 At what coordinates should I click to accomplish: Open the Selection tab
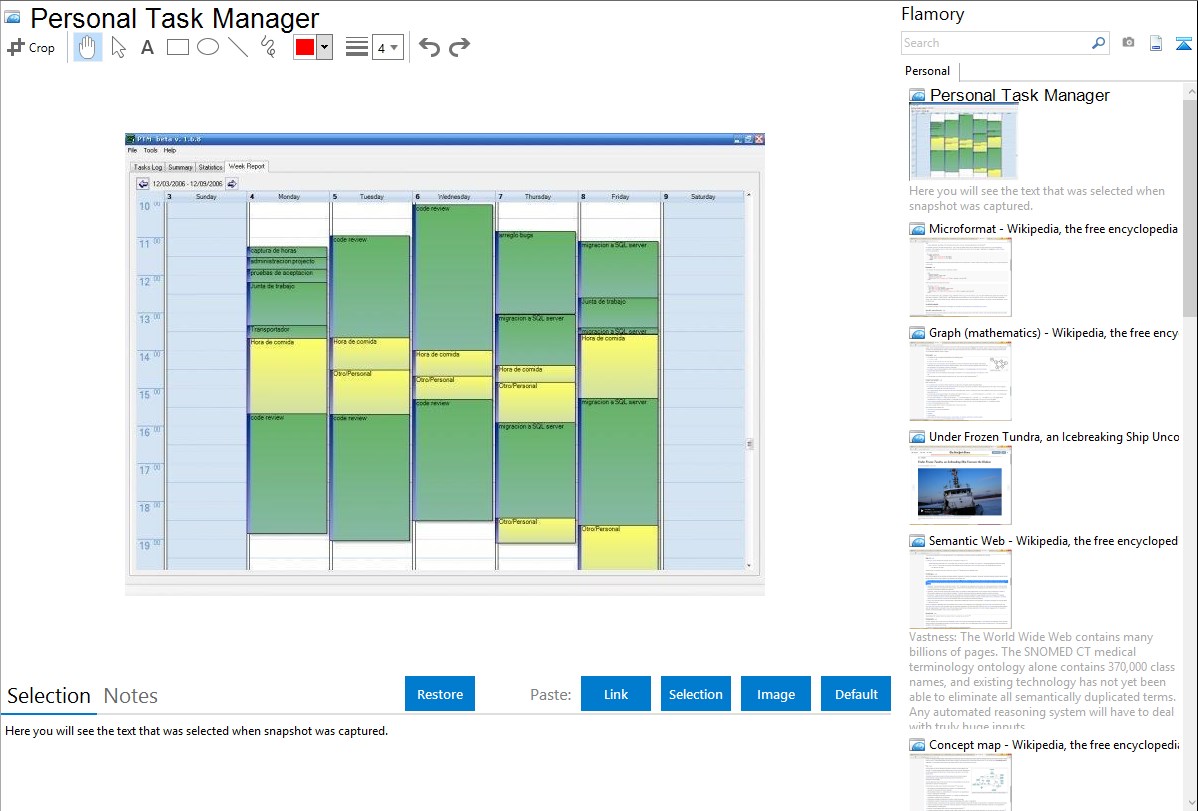(49, 696)
